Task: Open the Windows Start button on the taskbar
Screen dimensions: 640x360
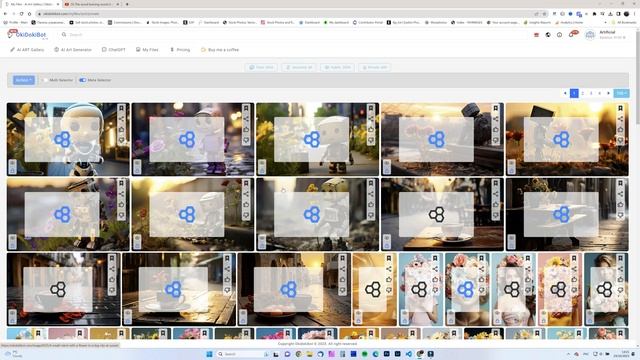Action: 209,354
